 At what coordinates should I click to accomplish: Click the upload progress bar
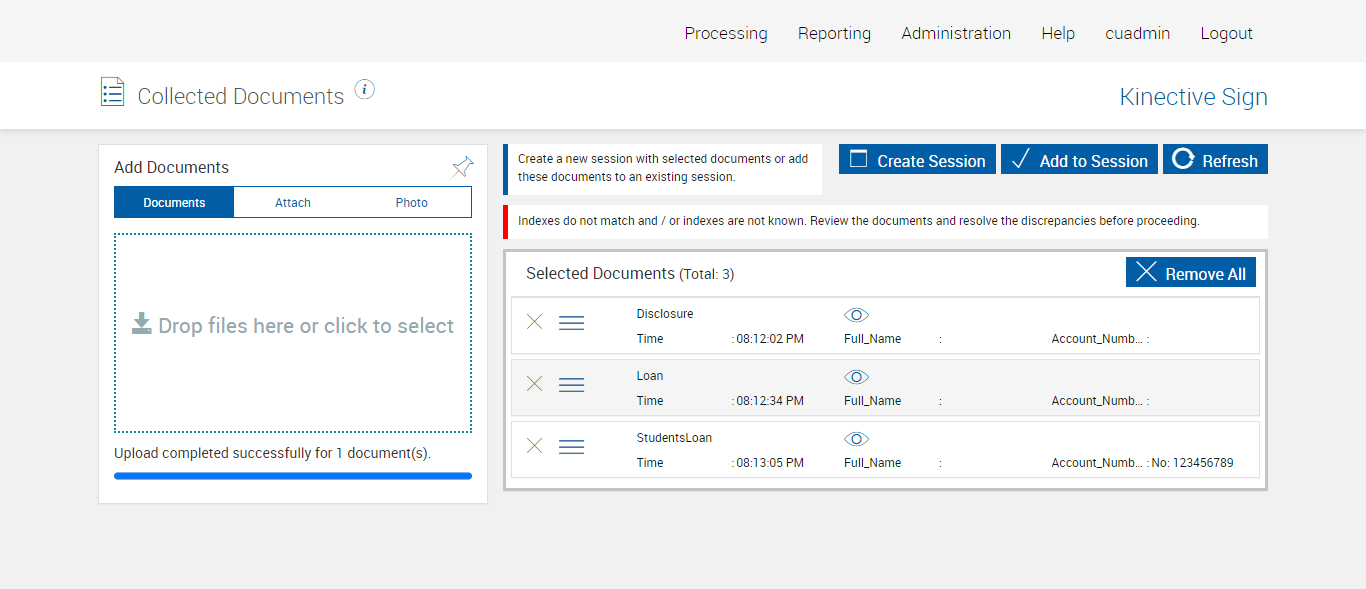click(293, 476)
